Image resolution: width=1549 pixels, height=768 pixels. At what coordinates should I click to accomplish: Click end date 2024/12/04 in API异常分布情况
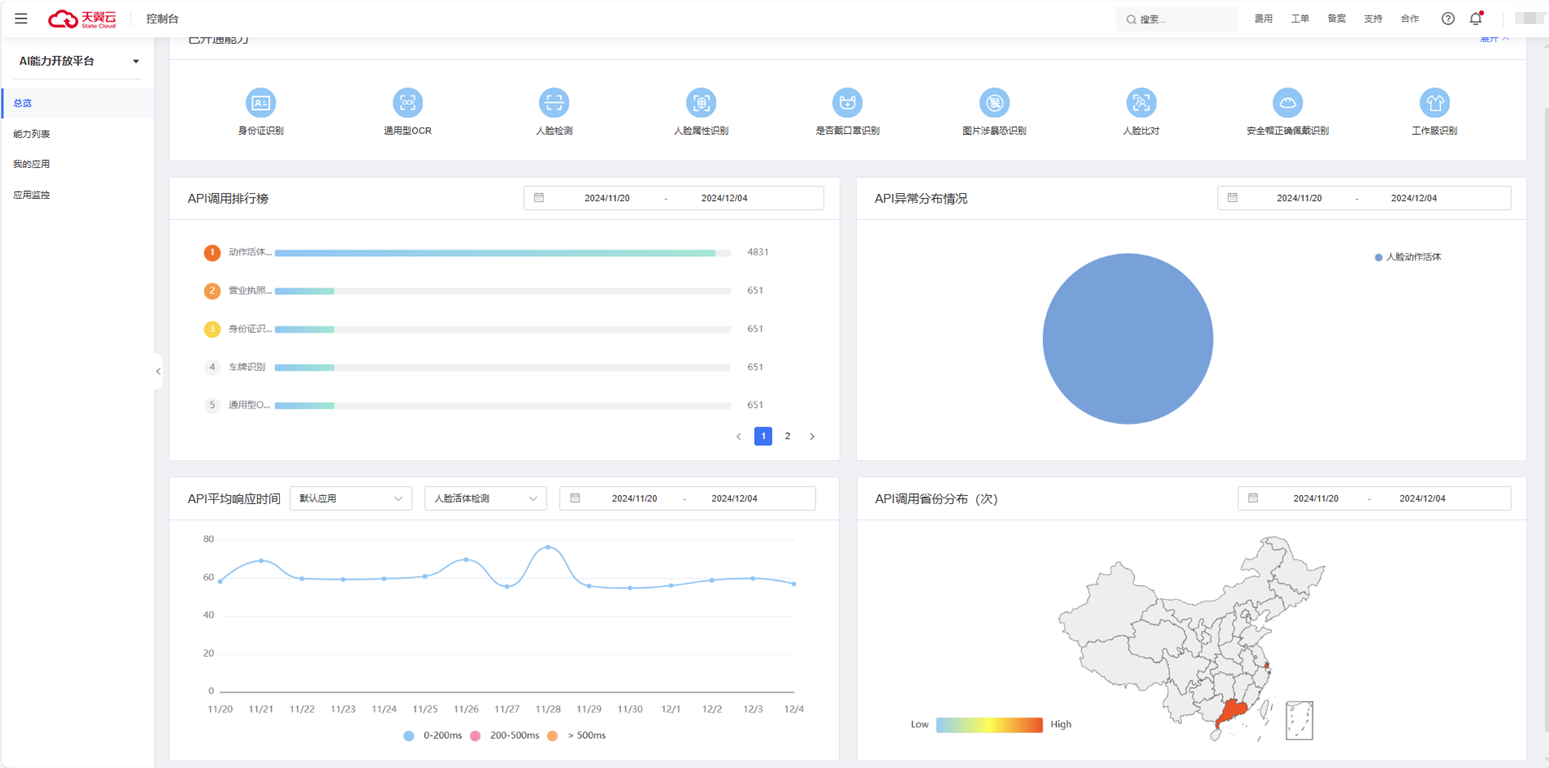(x=1414, y=198)
